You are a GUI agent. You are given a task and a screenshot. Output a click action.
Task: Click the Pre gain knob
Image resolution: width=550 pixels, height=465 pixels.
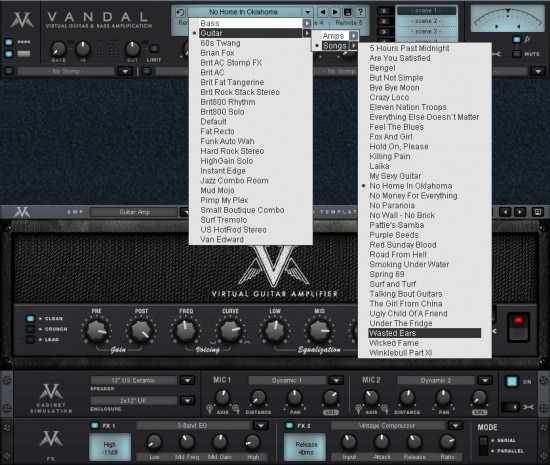[x=96, y=331]
